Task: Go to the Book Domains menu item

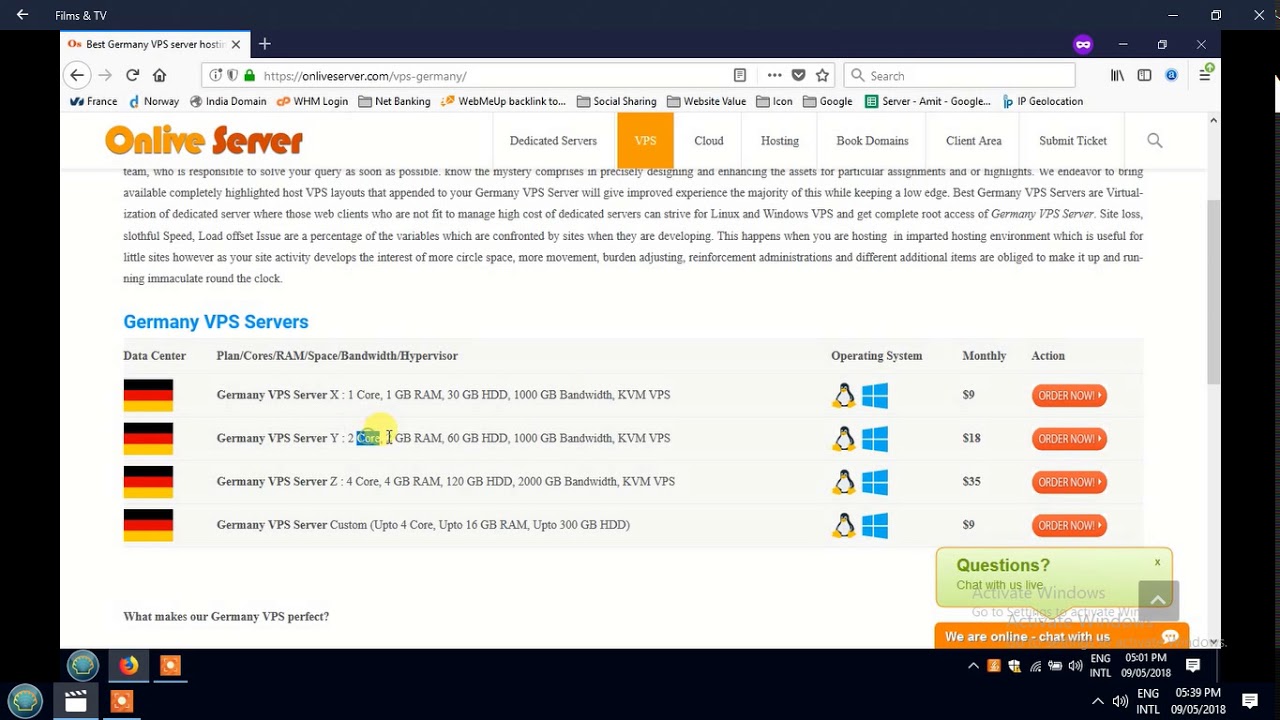Action: [872, 141]
